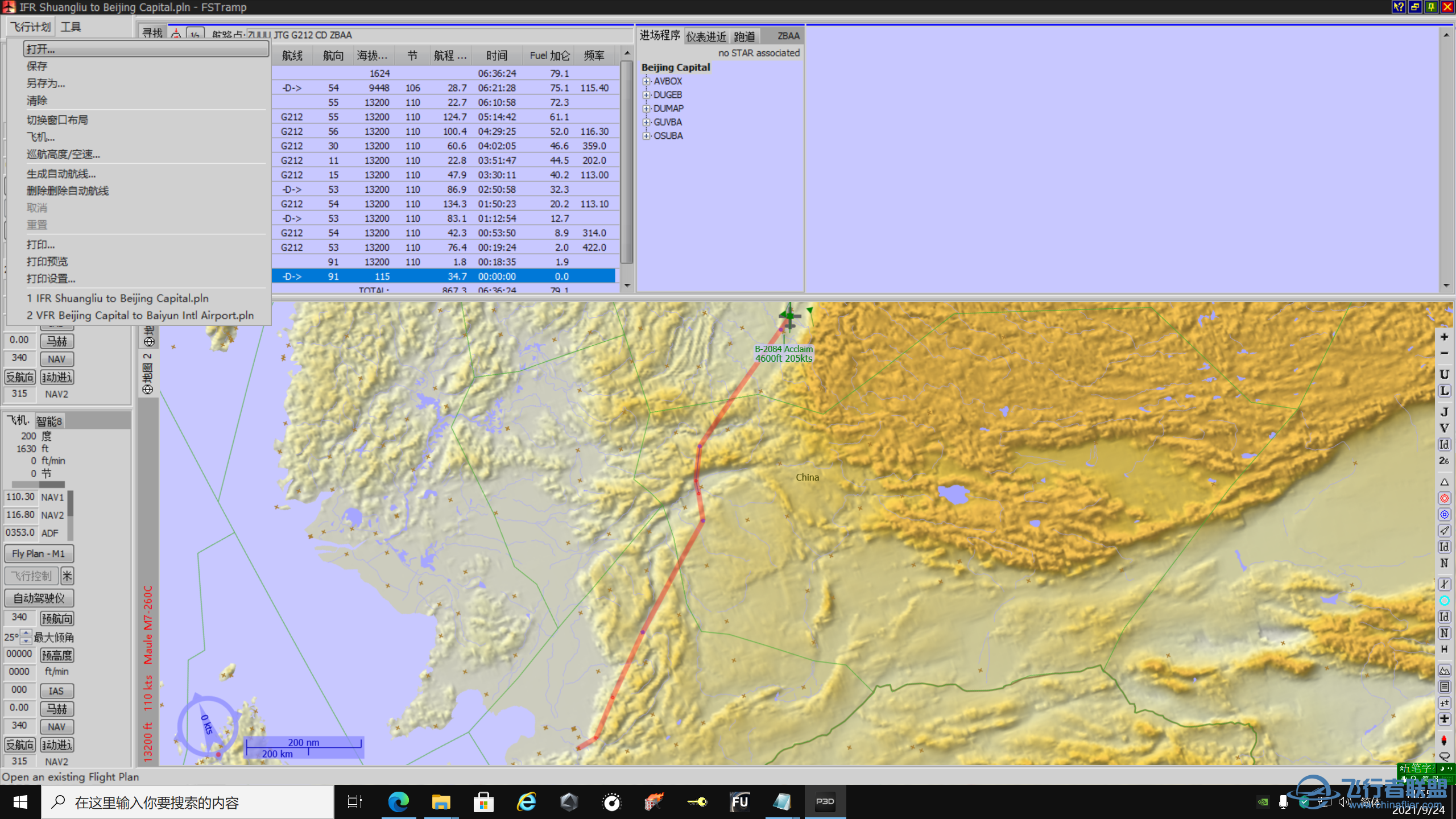The height and width of the screenshot is (819, 1456).
Task: Switch to the 智能8 tab
Action: point(49,421)
